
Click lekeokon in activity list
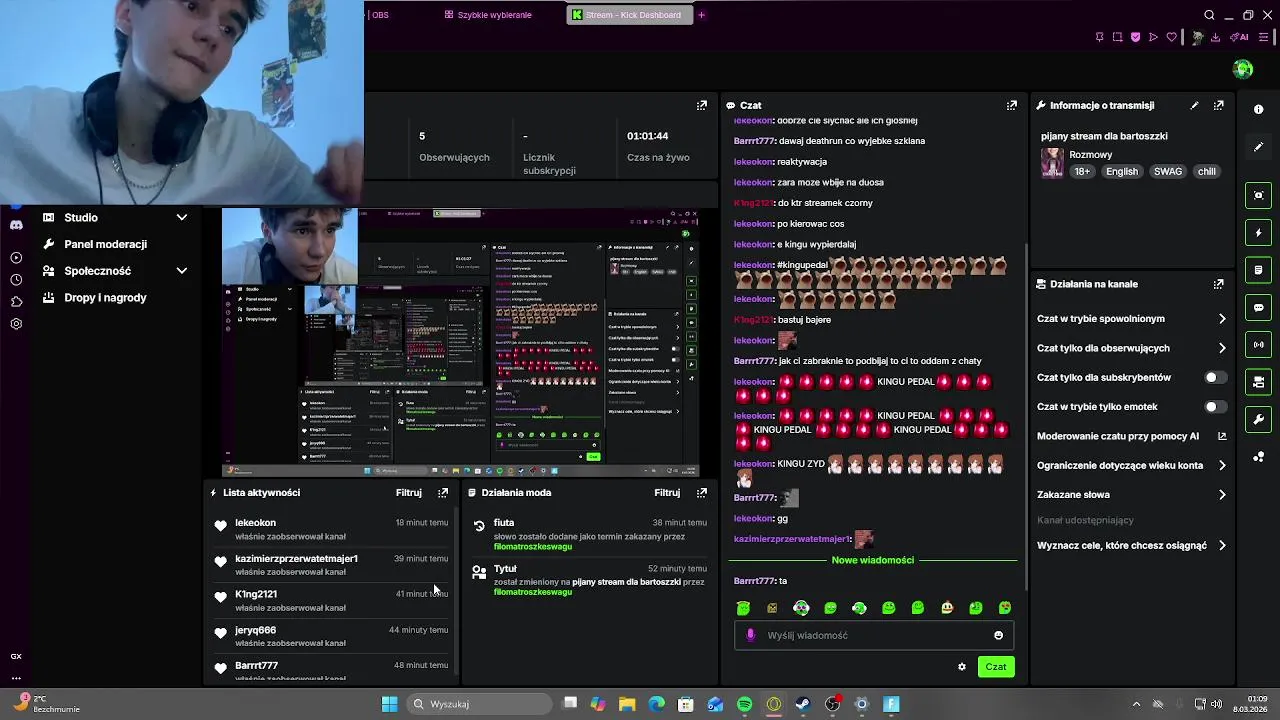pos(255,523)
